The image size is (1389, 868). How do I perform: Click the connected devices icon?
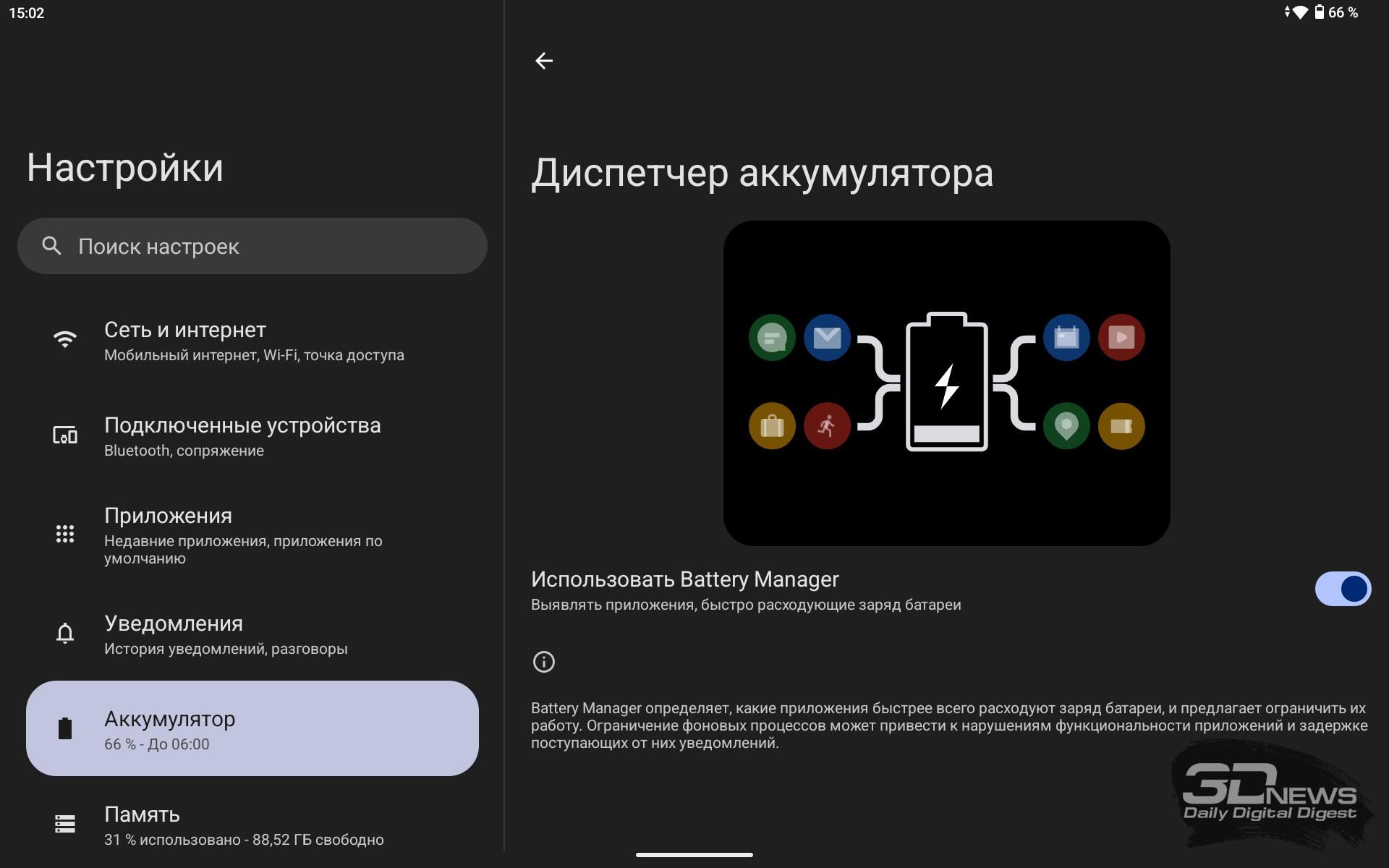pyautogui.click(x=65, y=435)
